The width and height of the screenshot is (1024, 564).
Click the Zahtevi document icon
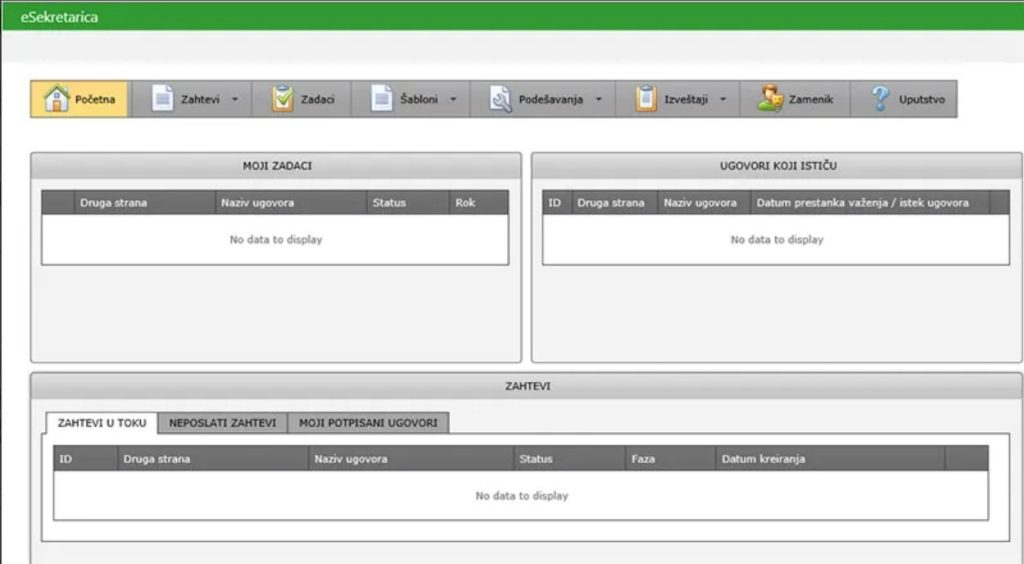(162, 99)
